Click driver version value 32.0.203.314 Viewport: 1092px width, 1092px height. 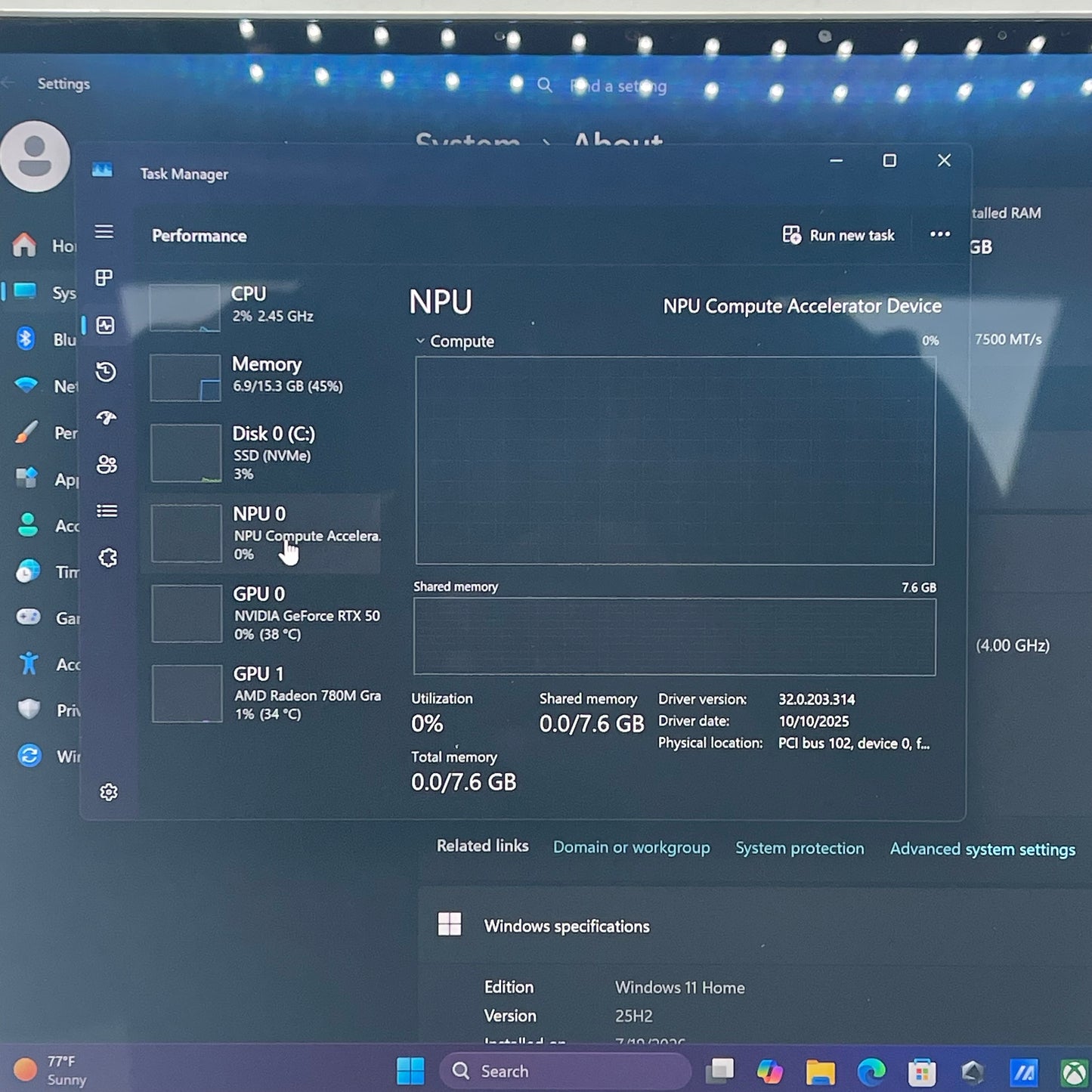tap(817, 700)
